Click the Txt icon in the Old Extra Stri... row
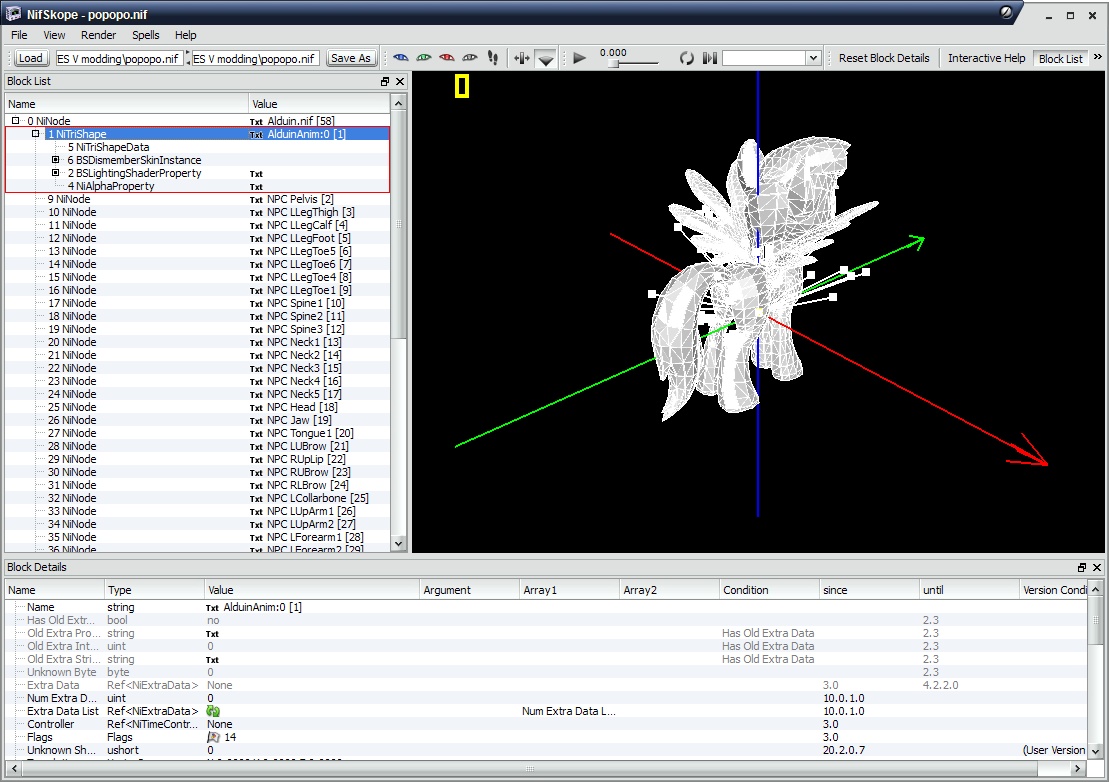The height and width of the screenshot is (782, 1109). click(212, 660)
